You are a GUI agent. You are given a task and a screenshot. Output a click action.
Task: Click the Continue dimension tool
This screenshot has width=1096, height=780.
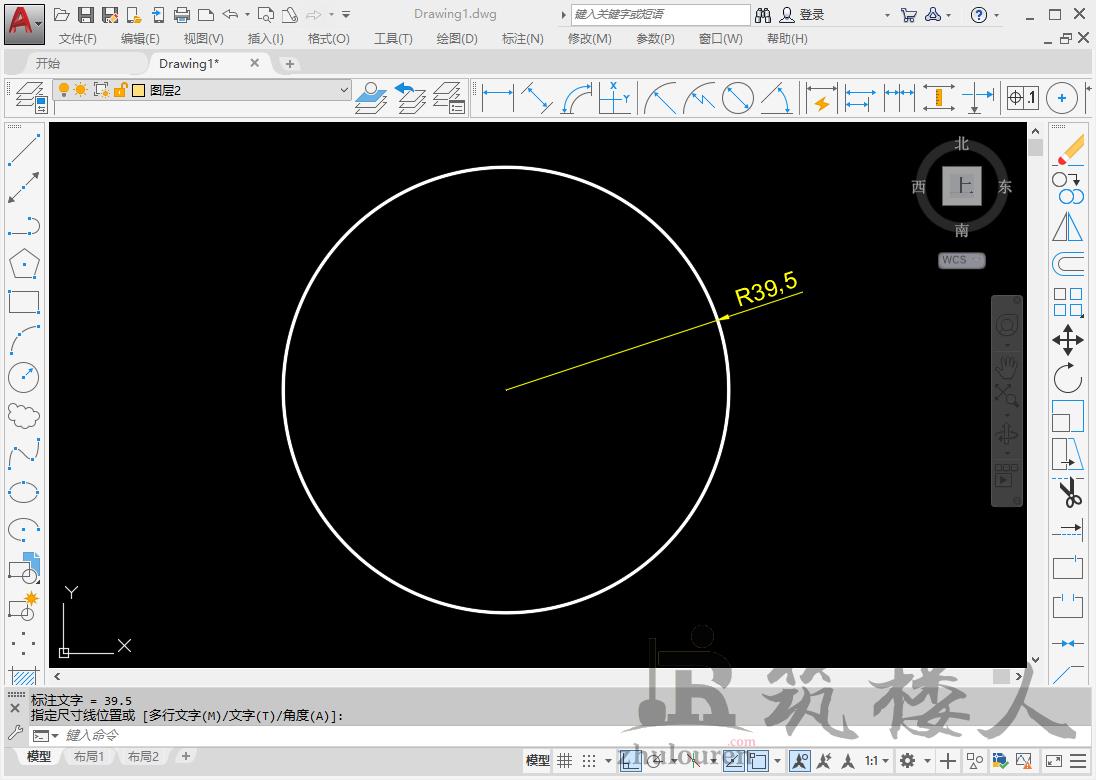click(899, 98)
